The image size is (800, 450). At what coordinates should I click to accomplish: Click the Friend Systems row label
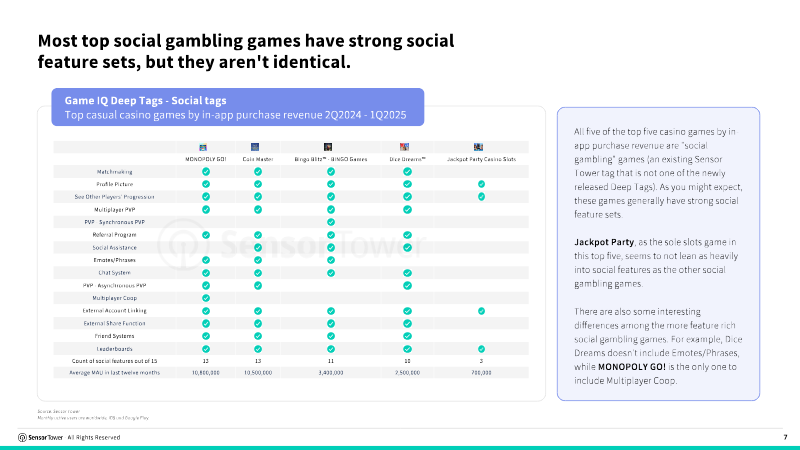[113, 336]
